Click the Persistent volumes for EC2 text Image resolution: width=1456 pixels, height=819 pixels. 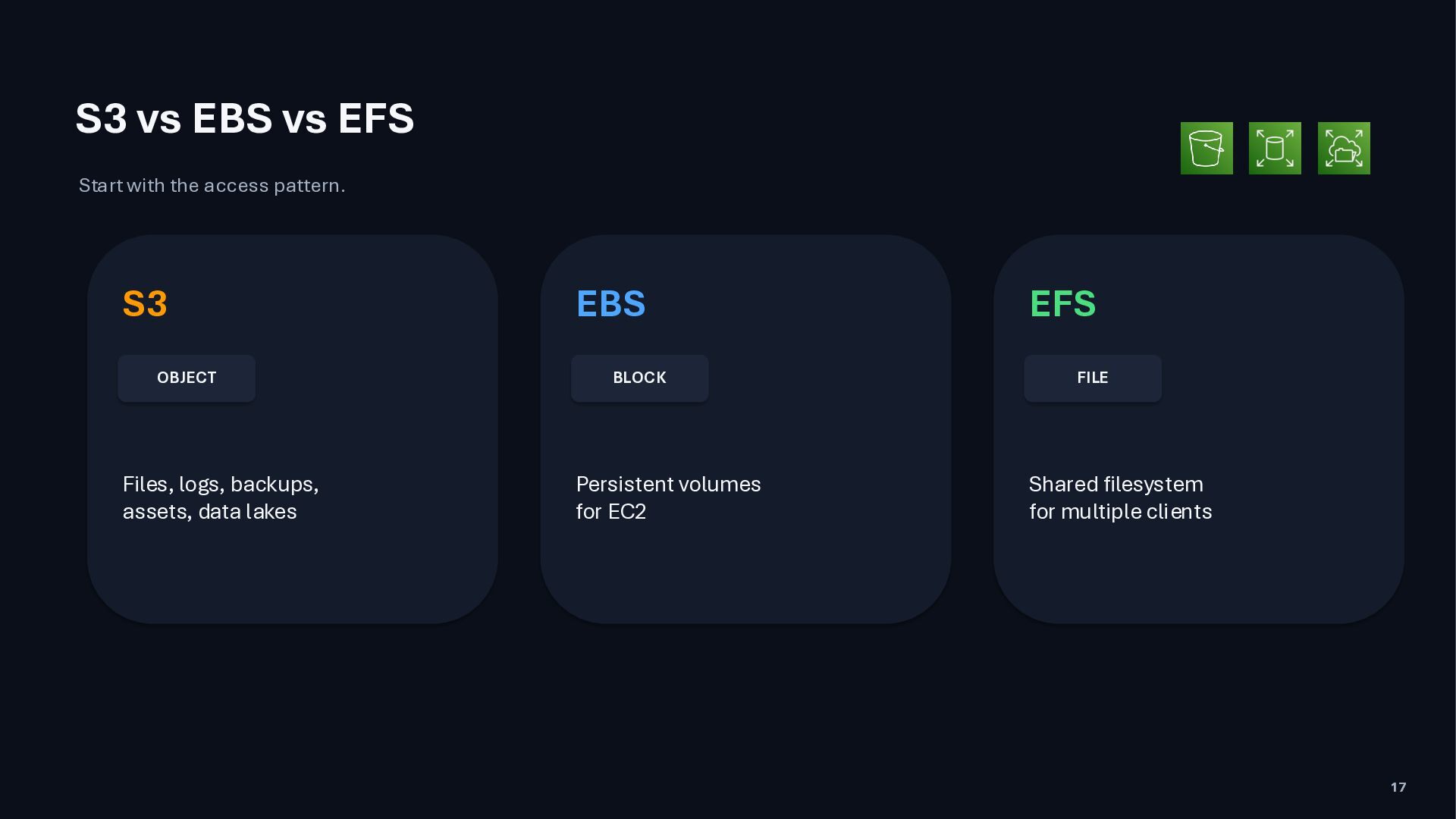point(668,497)
